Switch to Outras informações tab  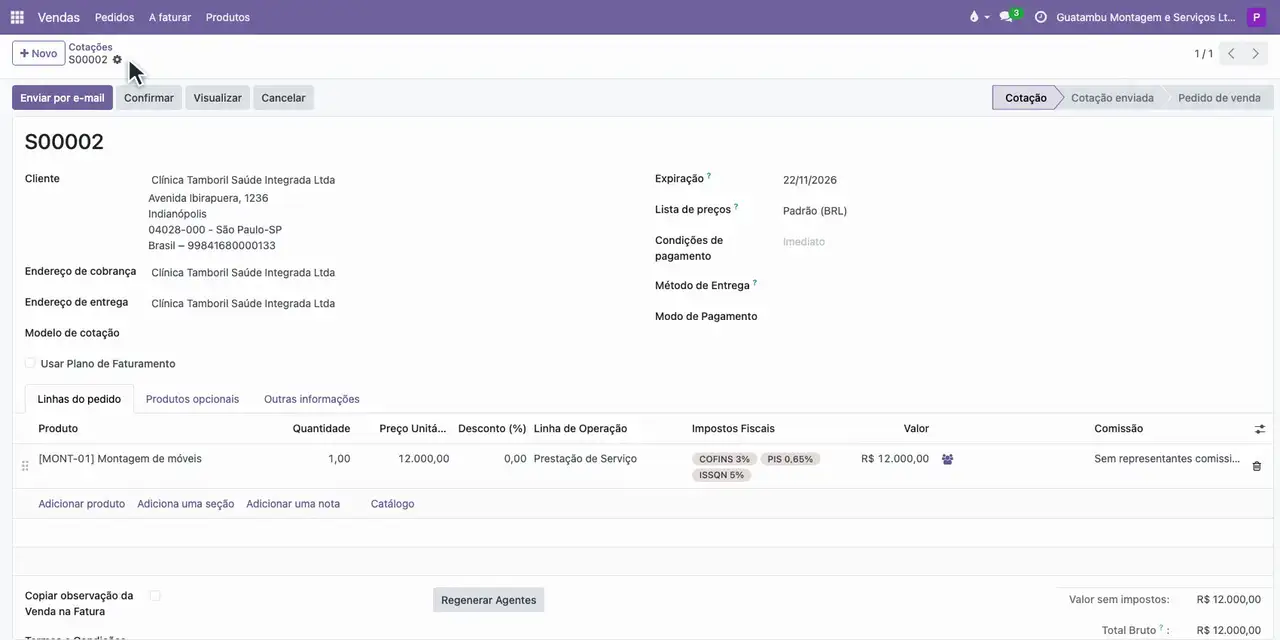pos(312,399)
